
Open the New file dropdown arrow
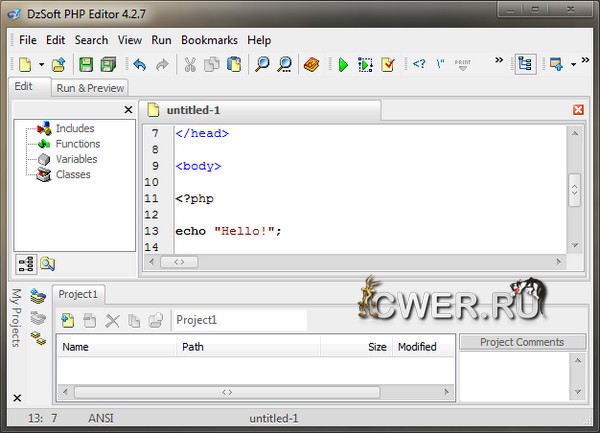point(41,65)
